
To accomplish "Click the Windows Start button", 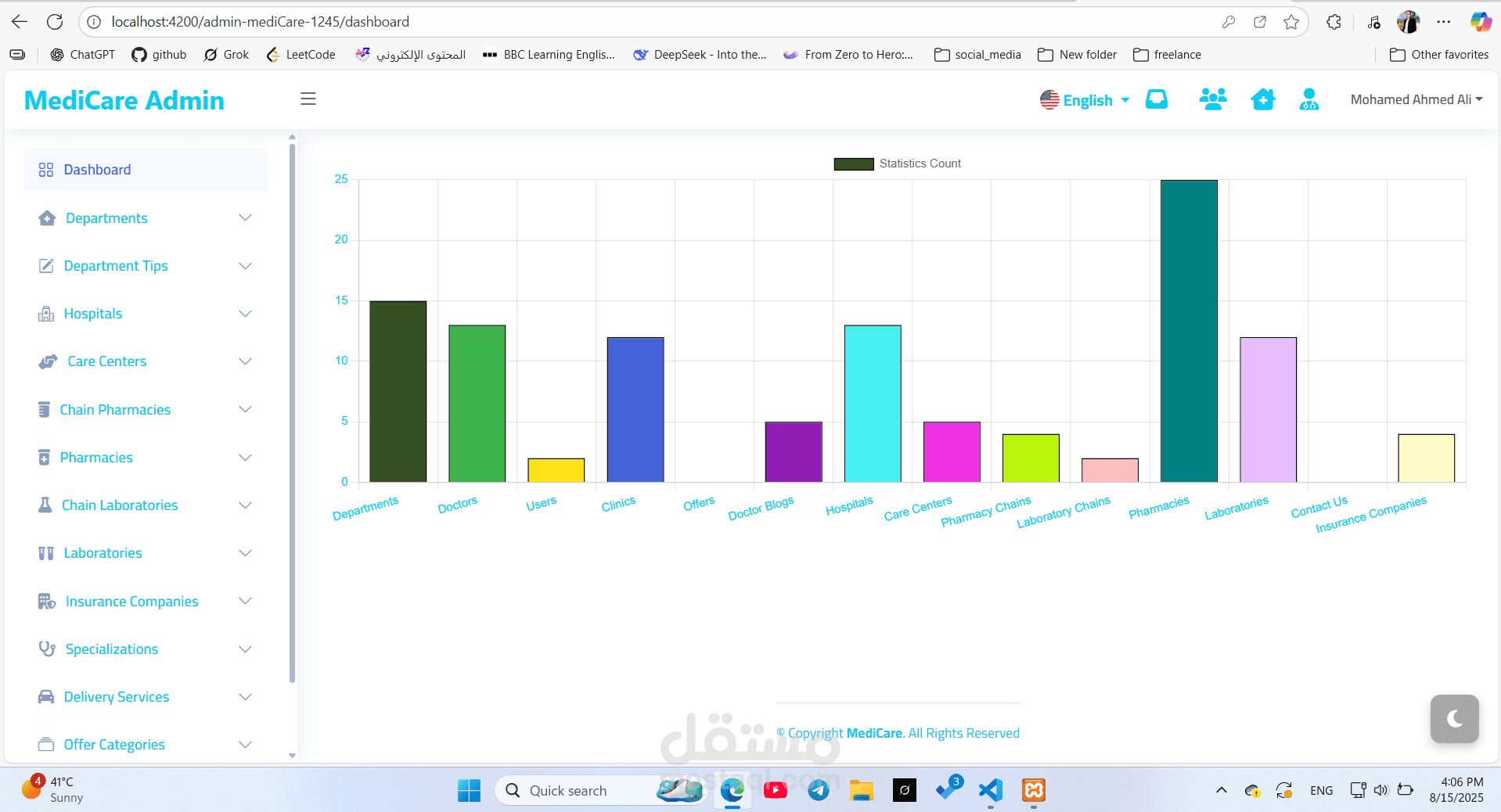I will (x=470, y=790).
